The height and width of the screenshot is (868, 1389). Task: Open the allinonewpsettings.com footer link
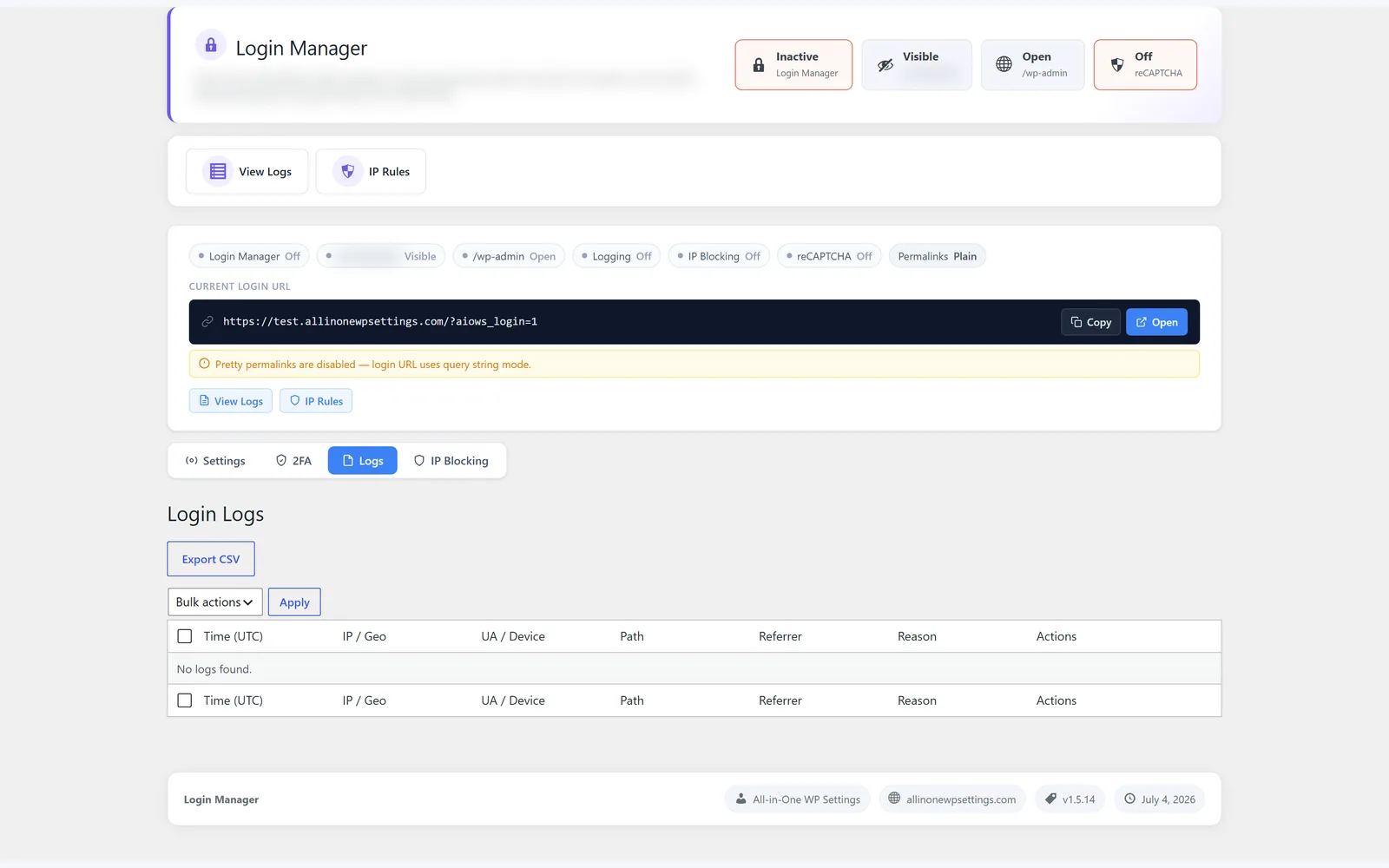pos(952,799)
